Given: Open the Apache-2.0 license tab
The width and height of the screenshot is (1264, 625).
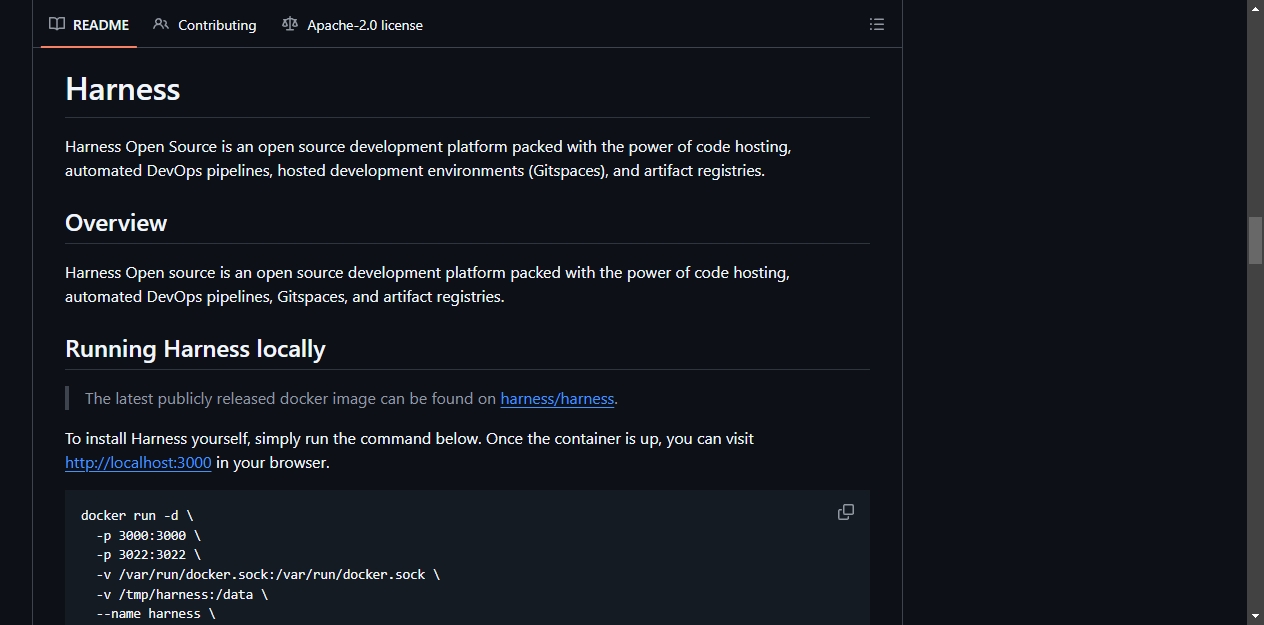Looking at the screenshot, I should (352, 25).
